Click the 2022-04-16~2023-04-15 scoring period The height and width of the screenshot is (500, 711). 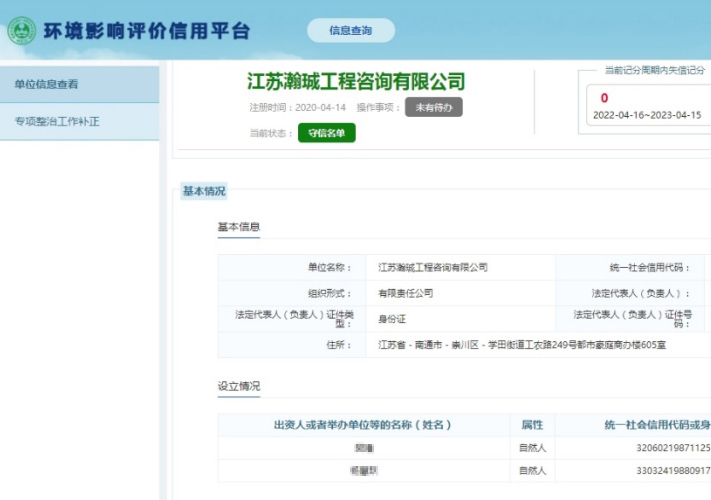(x=647, y=115)
